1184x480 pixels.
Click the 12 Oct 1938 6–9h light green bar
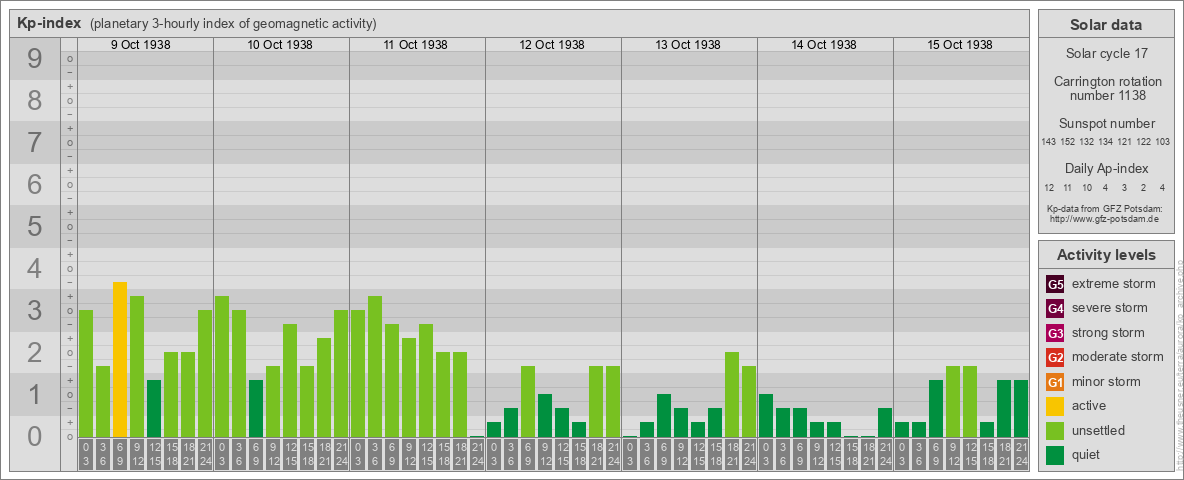pyautogui.click(x=528, y=402)
